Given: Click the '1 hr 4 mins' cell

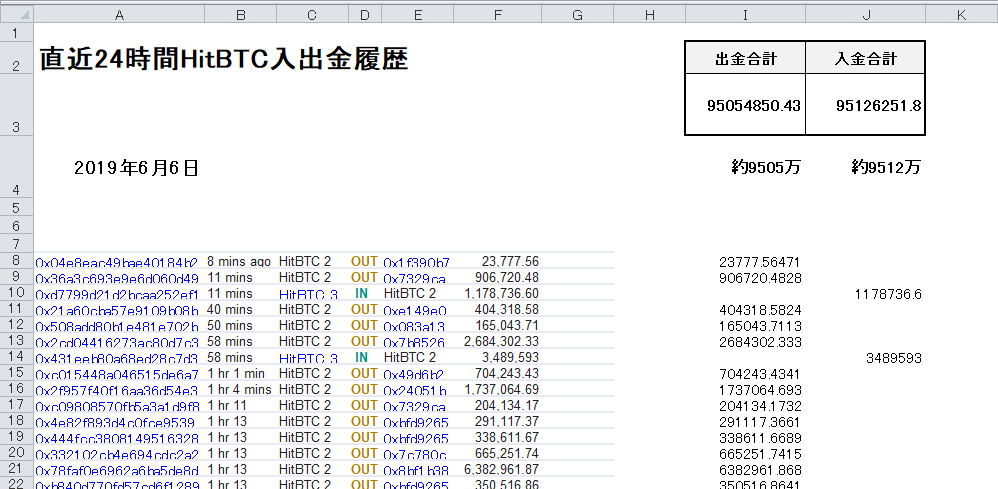Looking at the screenshot, I should click(x=239, y=389).
